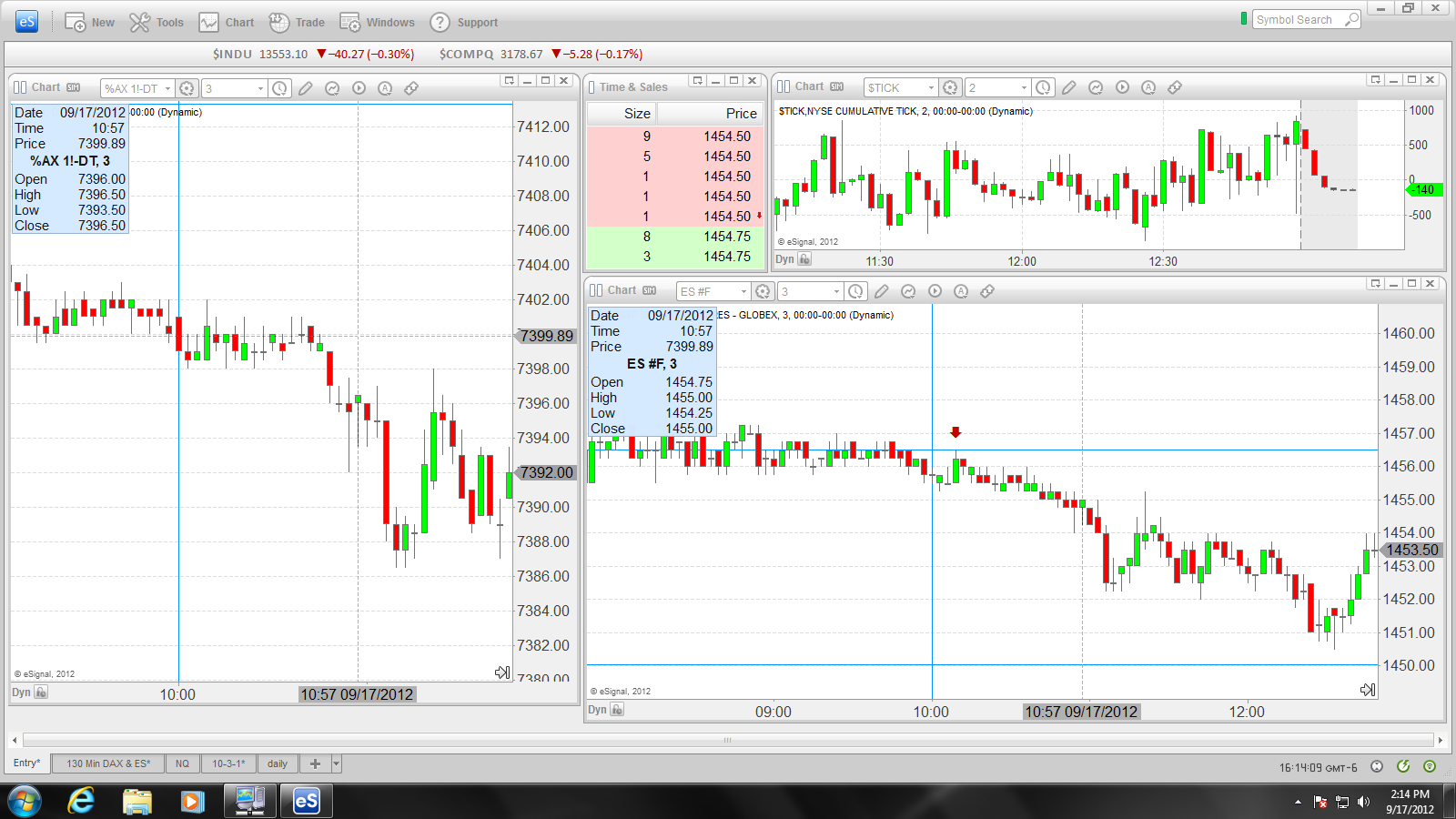
Task: Click the Time & Sales window icon
Action: click(591, 87)
